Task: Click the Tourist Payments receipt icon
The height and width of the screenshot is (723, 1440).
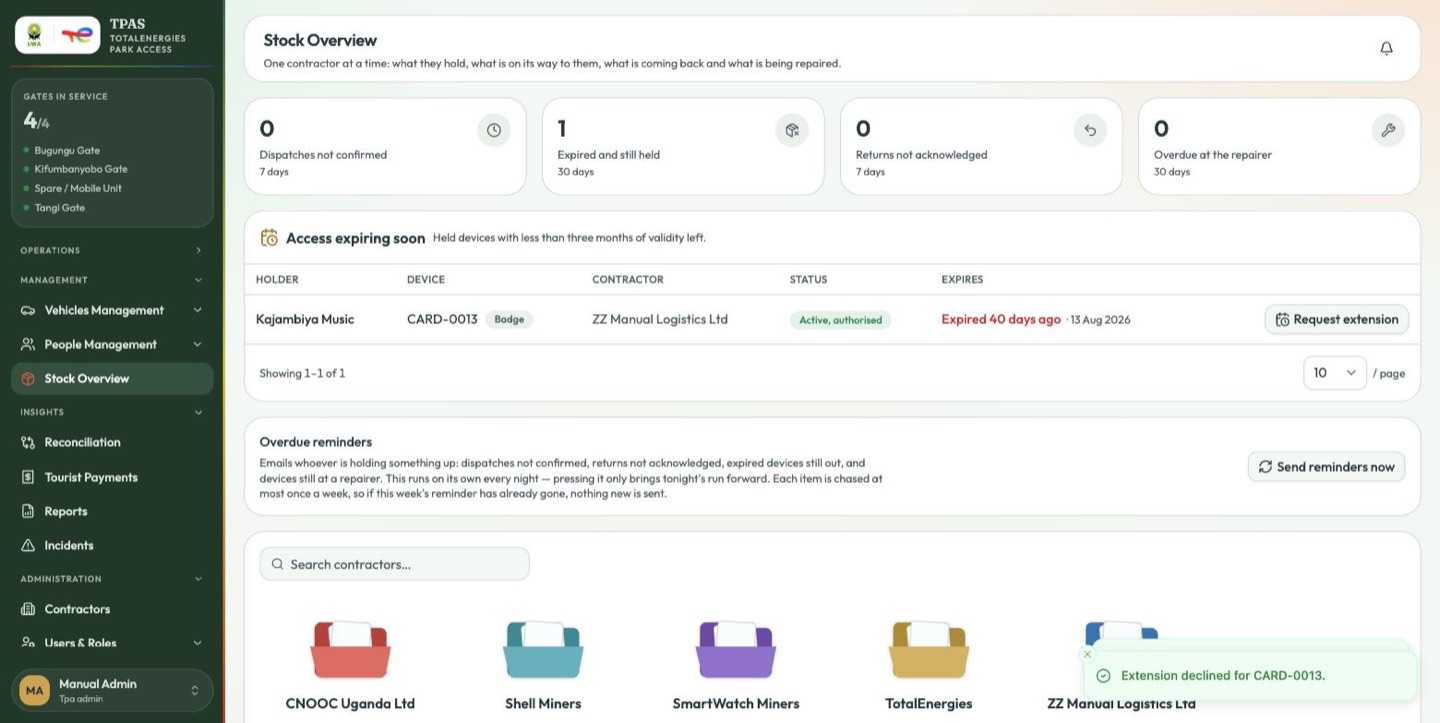Action: pyautogui.click(x=28, y=477)
